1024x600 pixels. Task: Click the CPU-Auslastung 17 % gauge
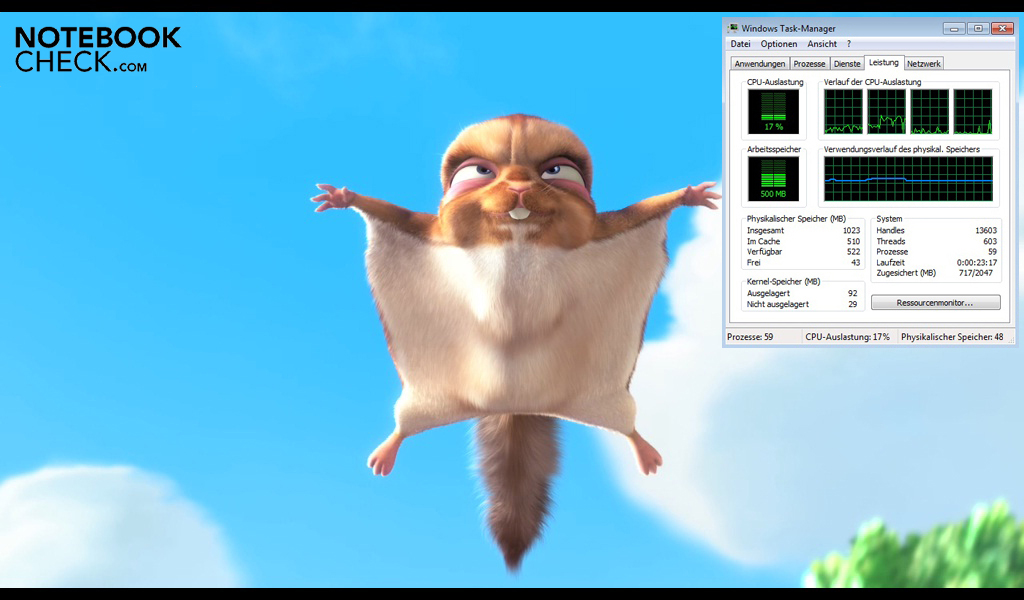pos(773,112)
